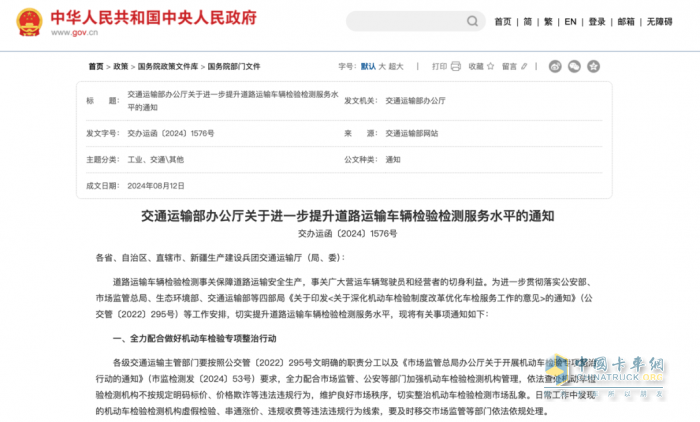
Task: Click the favorite star outline icon
Action: point(490,67)
